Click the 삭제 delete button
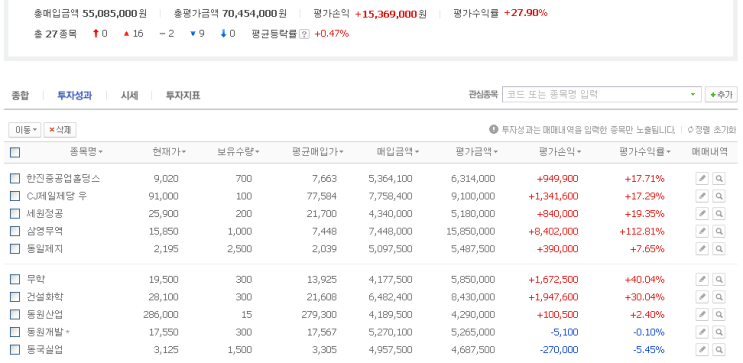Image resolution: width=743 pixels, height=363 pixels. pos(60,130)
